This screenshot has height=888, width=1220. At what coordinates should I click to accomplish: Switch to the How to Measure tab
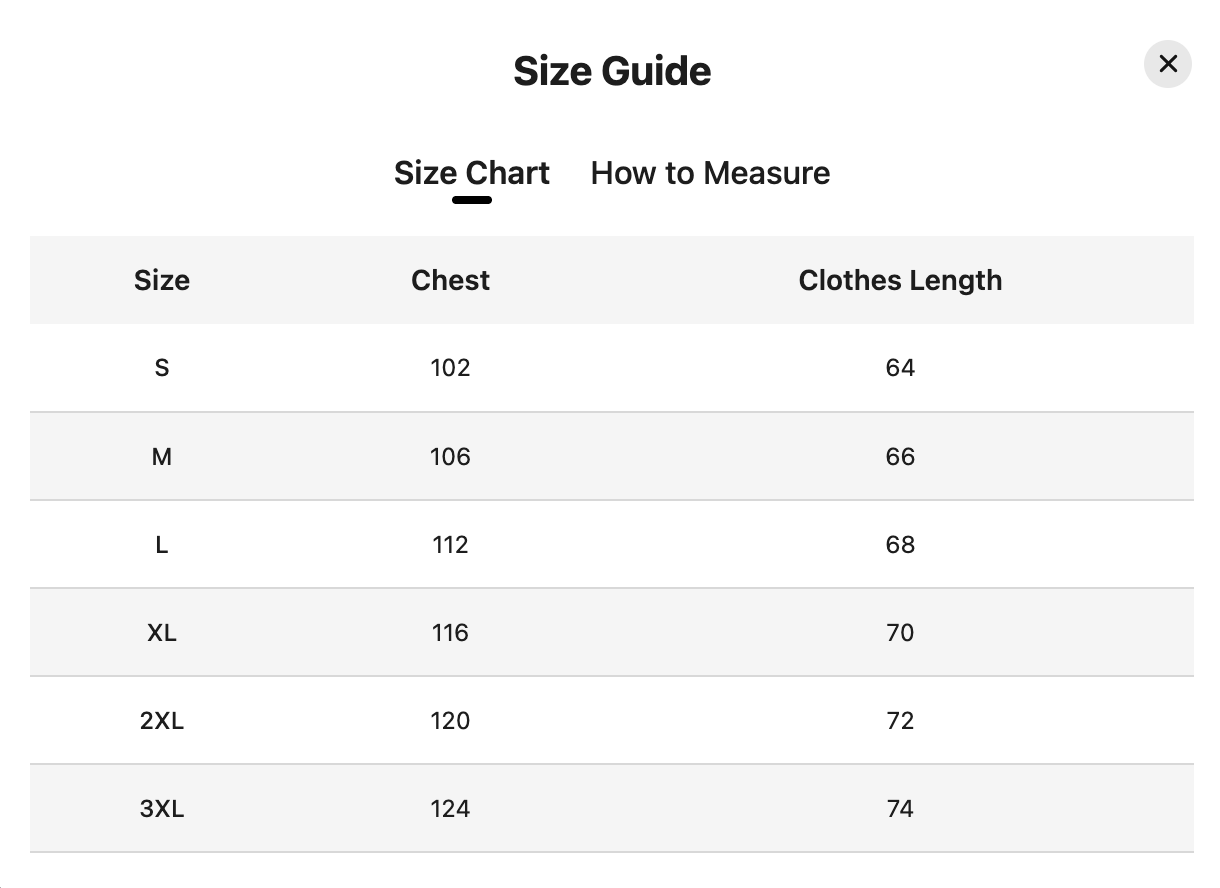tap(710, 173)
